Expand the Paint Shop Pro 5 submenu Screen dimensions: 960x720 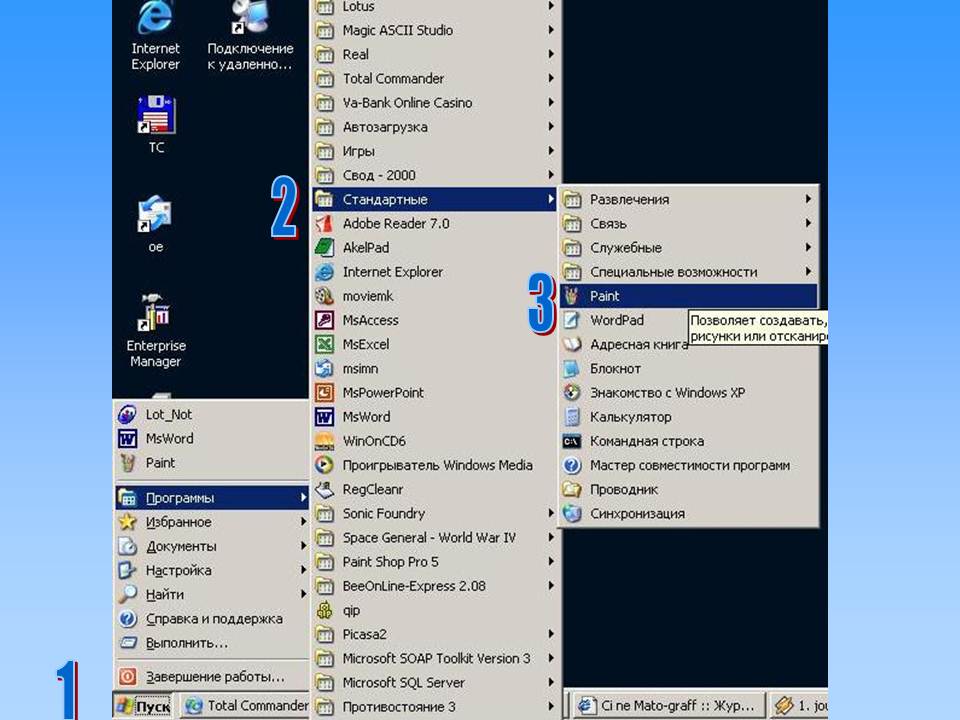coord(550,562)
